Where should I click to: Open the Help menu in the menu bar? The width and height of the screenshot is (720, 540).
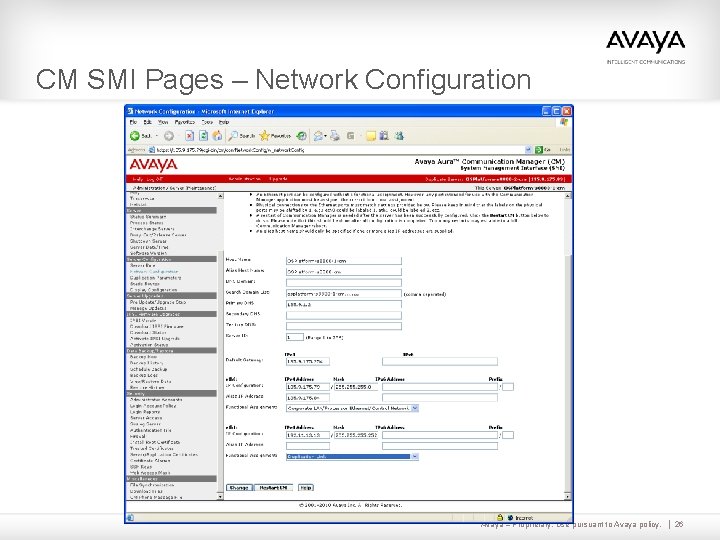click(224, 122)
